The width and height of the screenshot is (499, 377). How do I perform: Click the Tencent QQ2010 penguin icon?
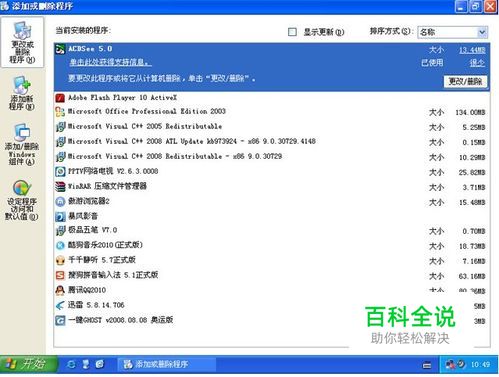click(60, 290)
